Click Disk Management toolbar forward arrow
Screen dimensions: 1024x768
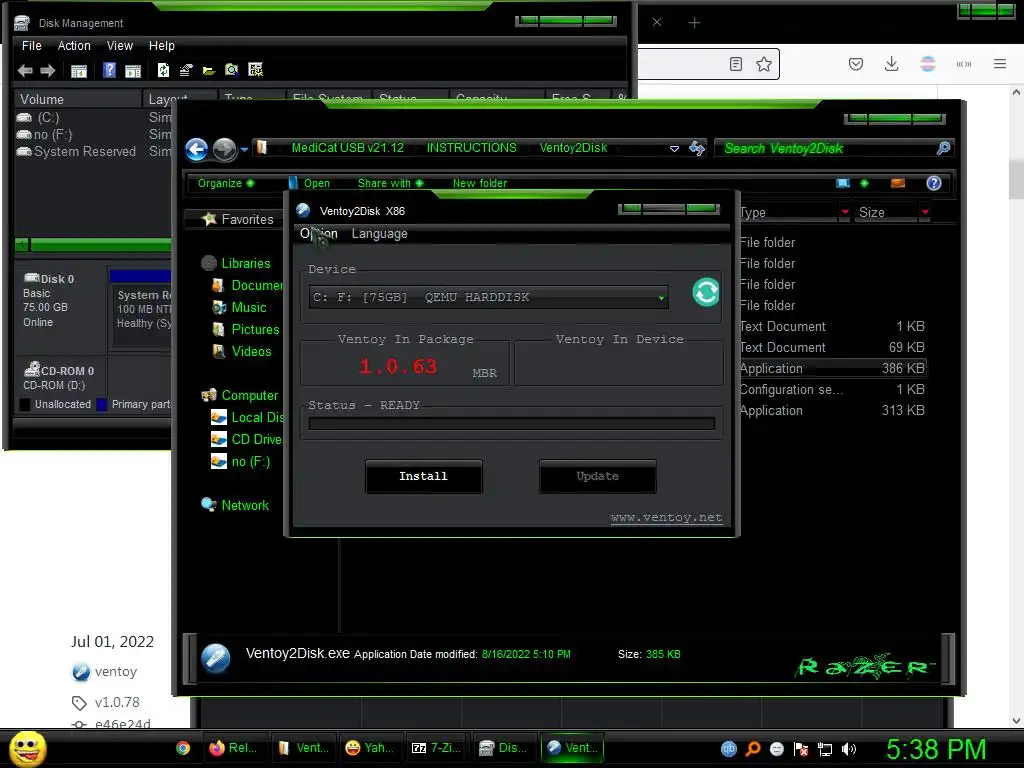click(x=48, y=71)
